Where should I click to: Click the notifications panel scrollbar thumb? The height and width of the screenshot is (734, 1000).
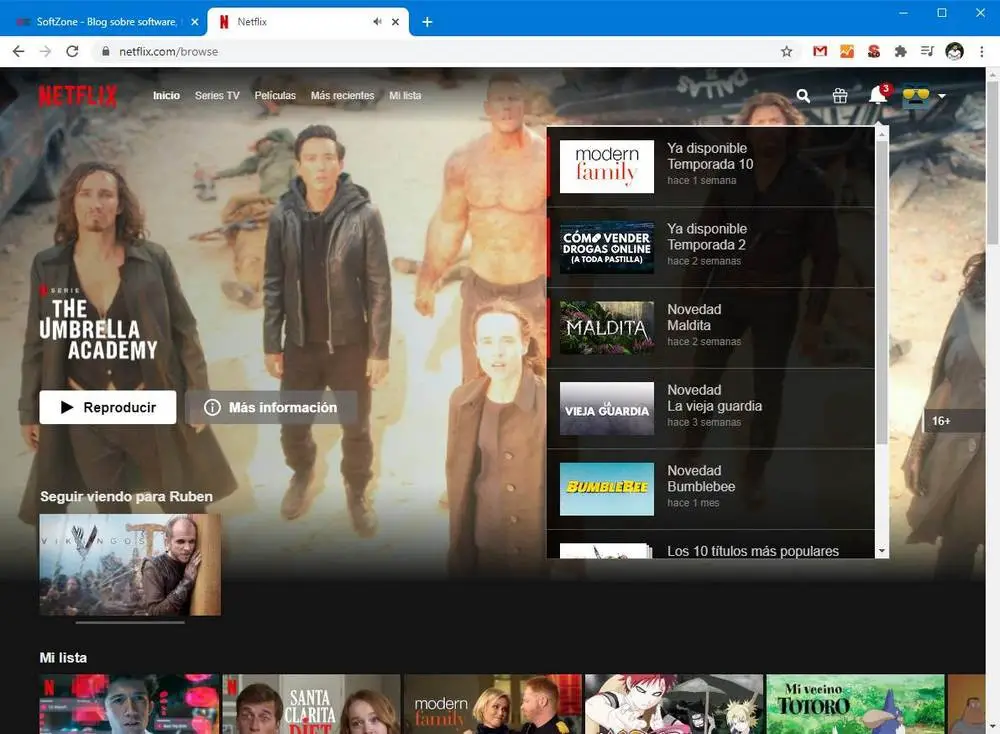click(x=882, y=292)
